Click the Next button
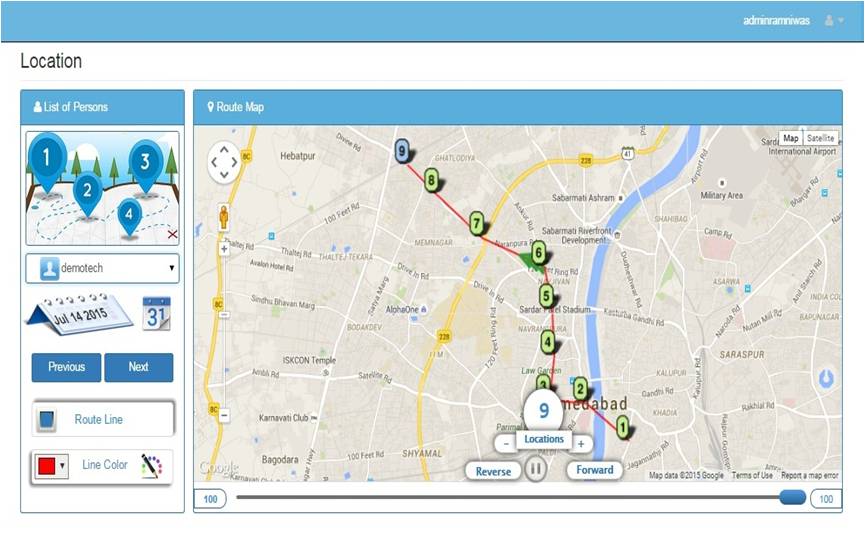The width and height of the screenshot is (865, 535). pos(138,367)
